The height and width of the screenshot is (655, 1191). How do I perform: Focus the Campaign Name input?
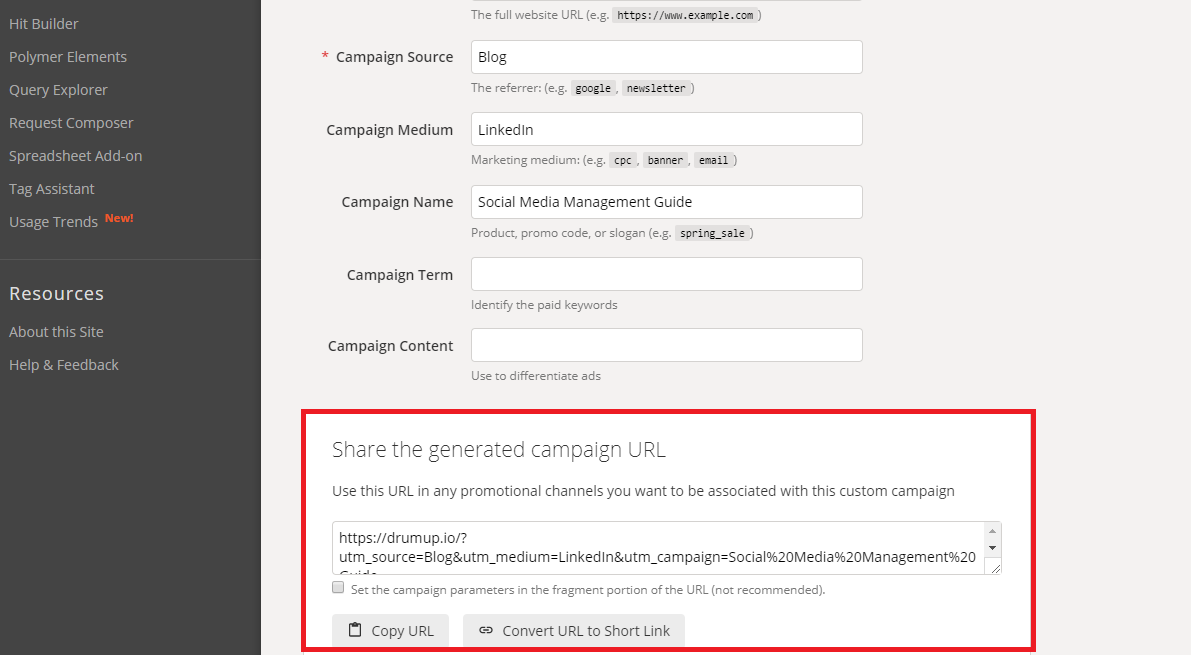click(666, 202)
